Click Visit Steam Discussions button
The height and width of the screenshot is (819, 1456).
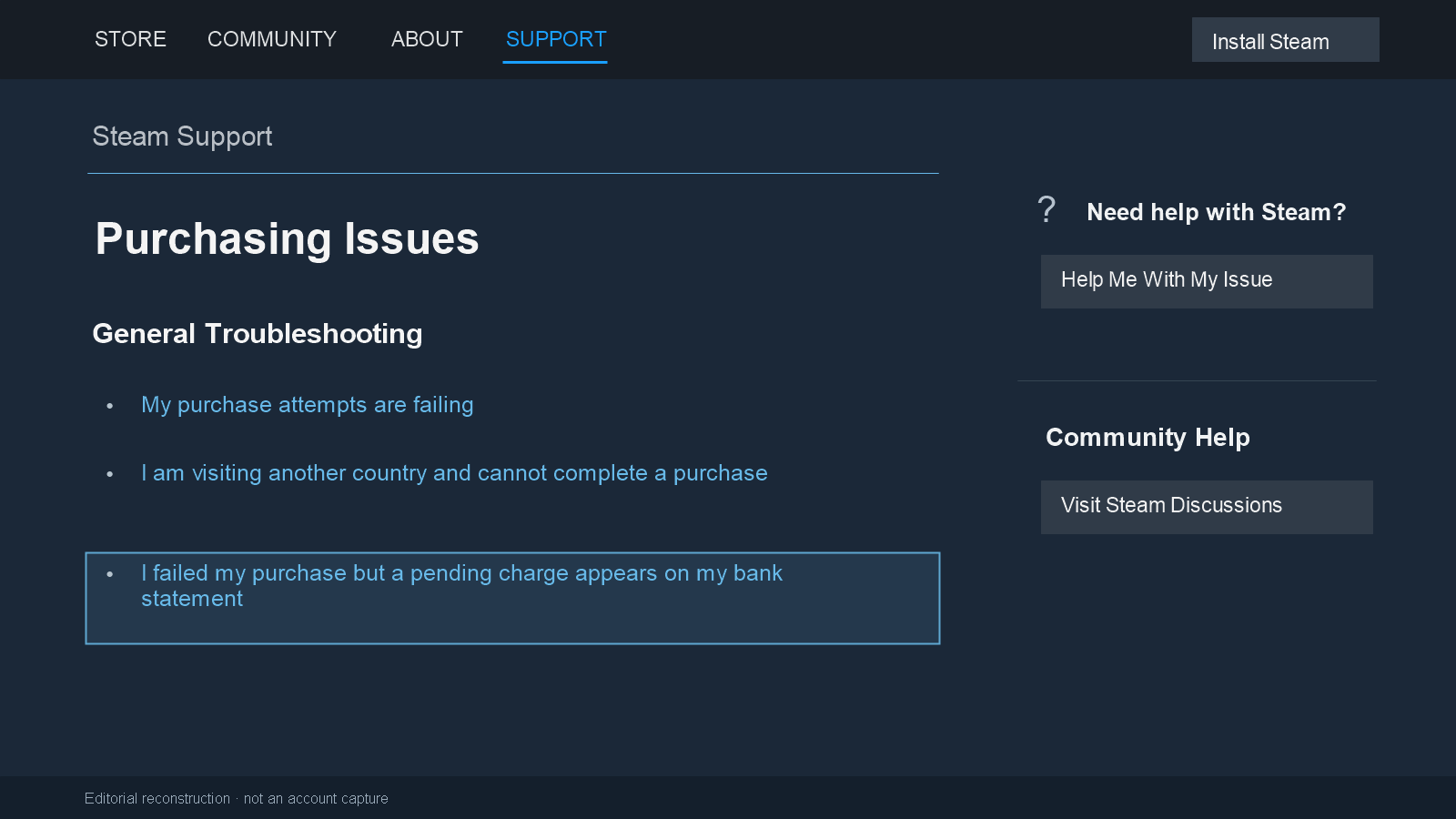(x=1207, y=507)
